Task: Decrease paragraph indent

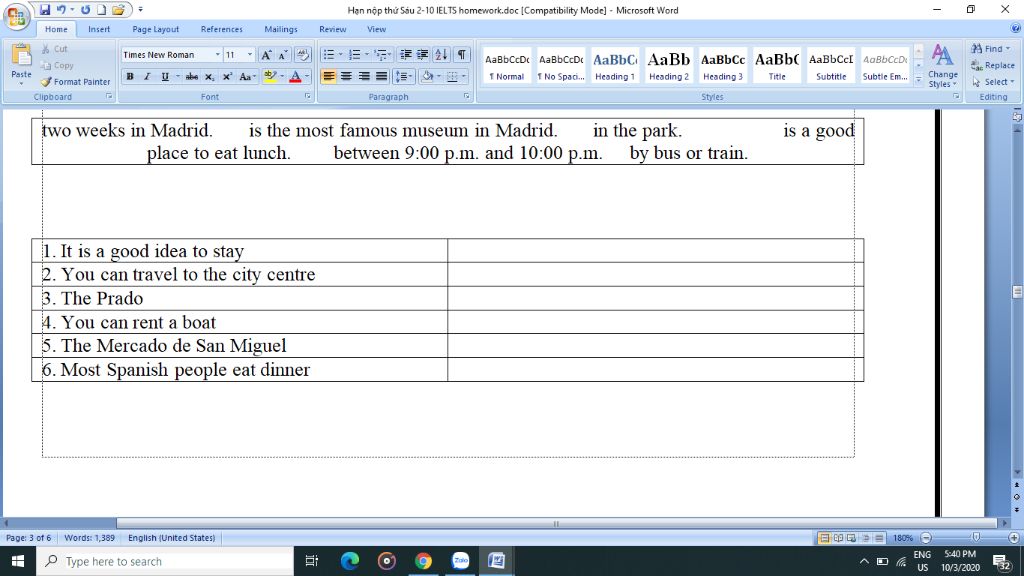Action: tap(406, 55)
